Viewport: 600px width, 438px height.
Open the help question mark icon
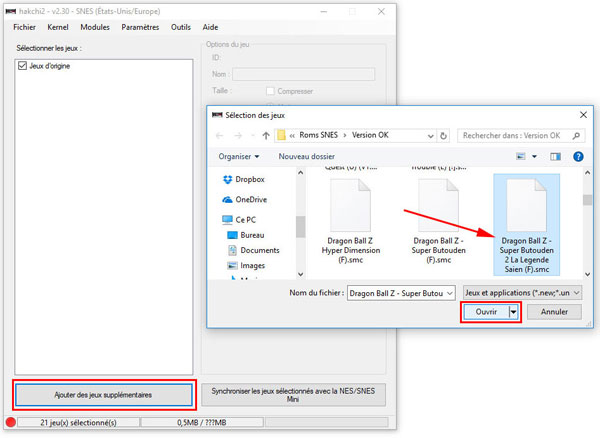coord(578,157)
